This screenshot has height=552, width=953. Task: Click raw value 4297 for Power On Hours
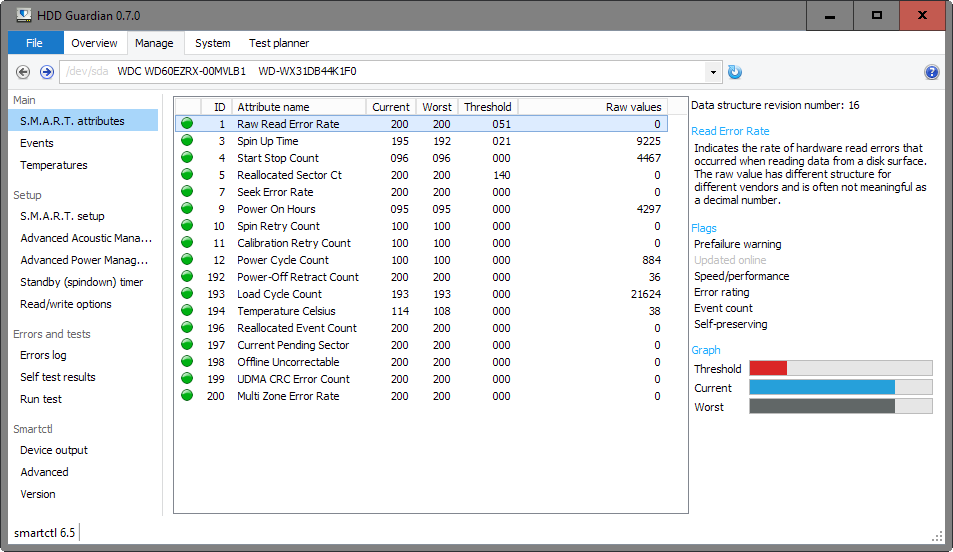[649, 209]
